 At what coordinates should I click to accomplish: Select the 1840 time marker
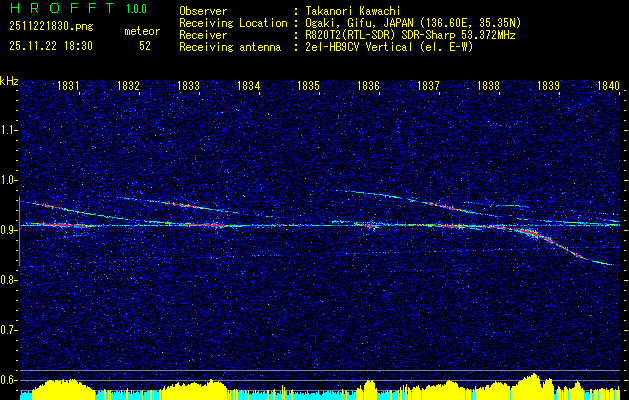coord(608,87)
